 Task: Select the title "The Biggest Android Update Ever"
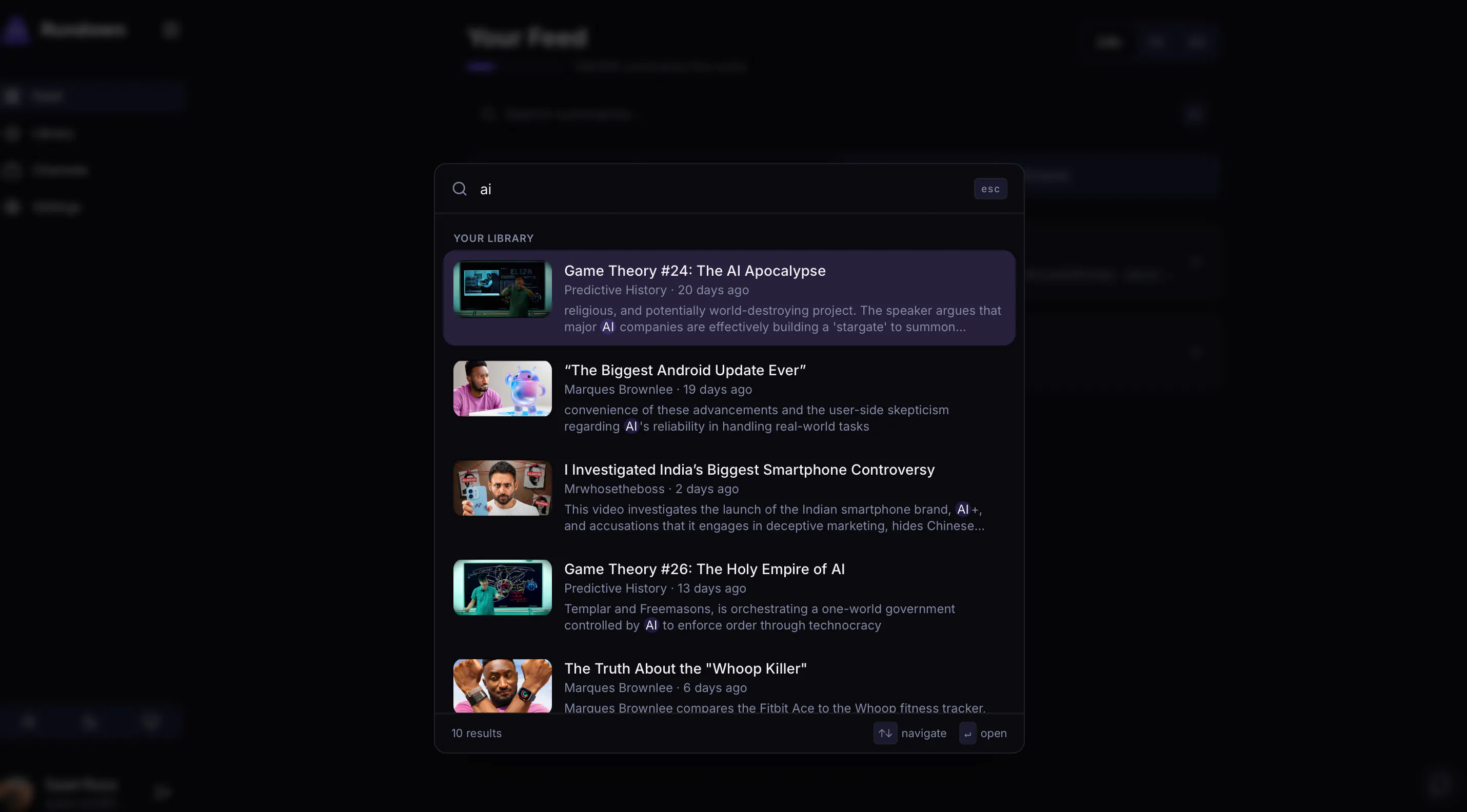685,371
